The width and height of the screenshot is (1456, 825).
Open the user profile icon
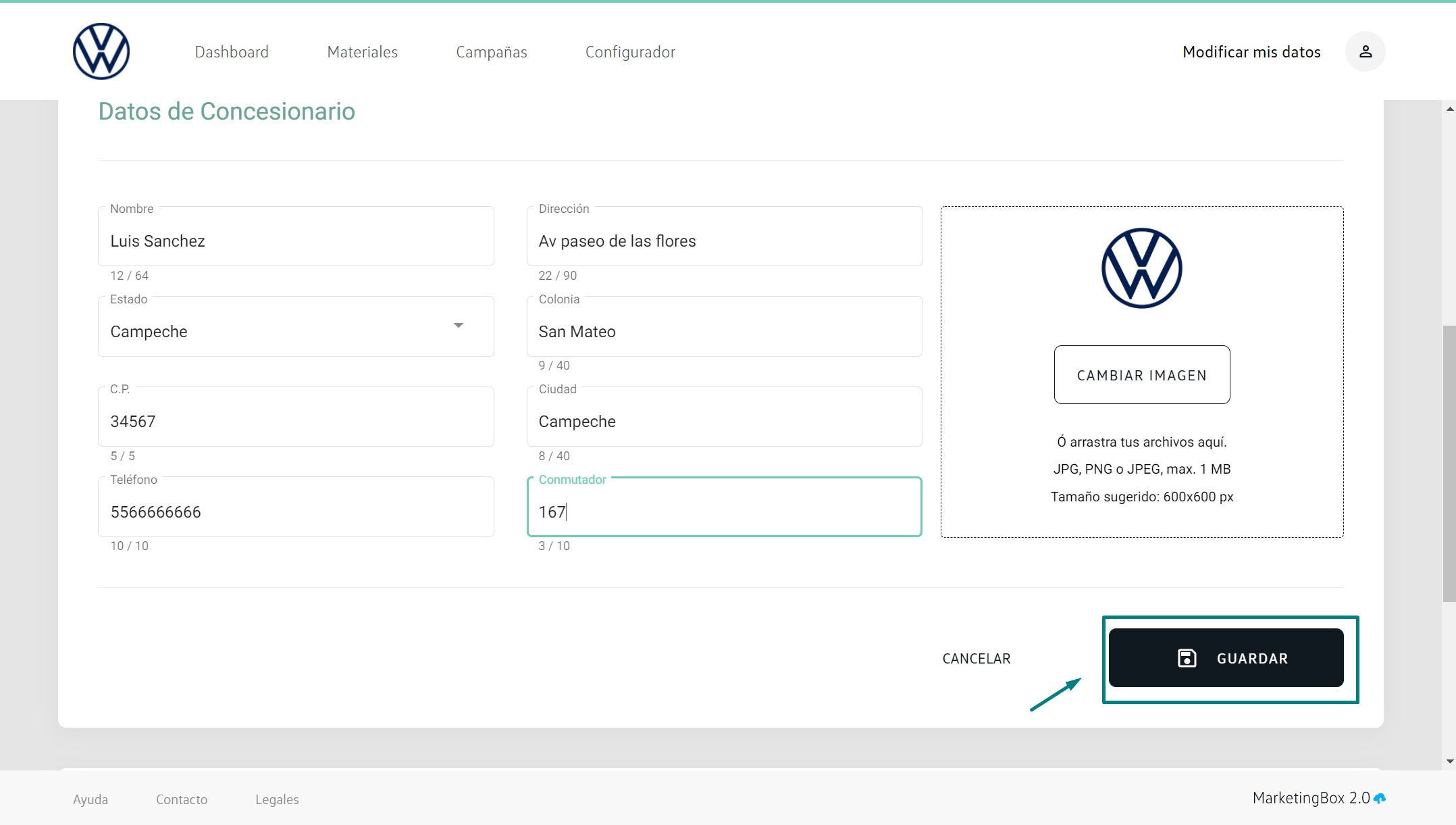[1365, 51]
